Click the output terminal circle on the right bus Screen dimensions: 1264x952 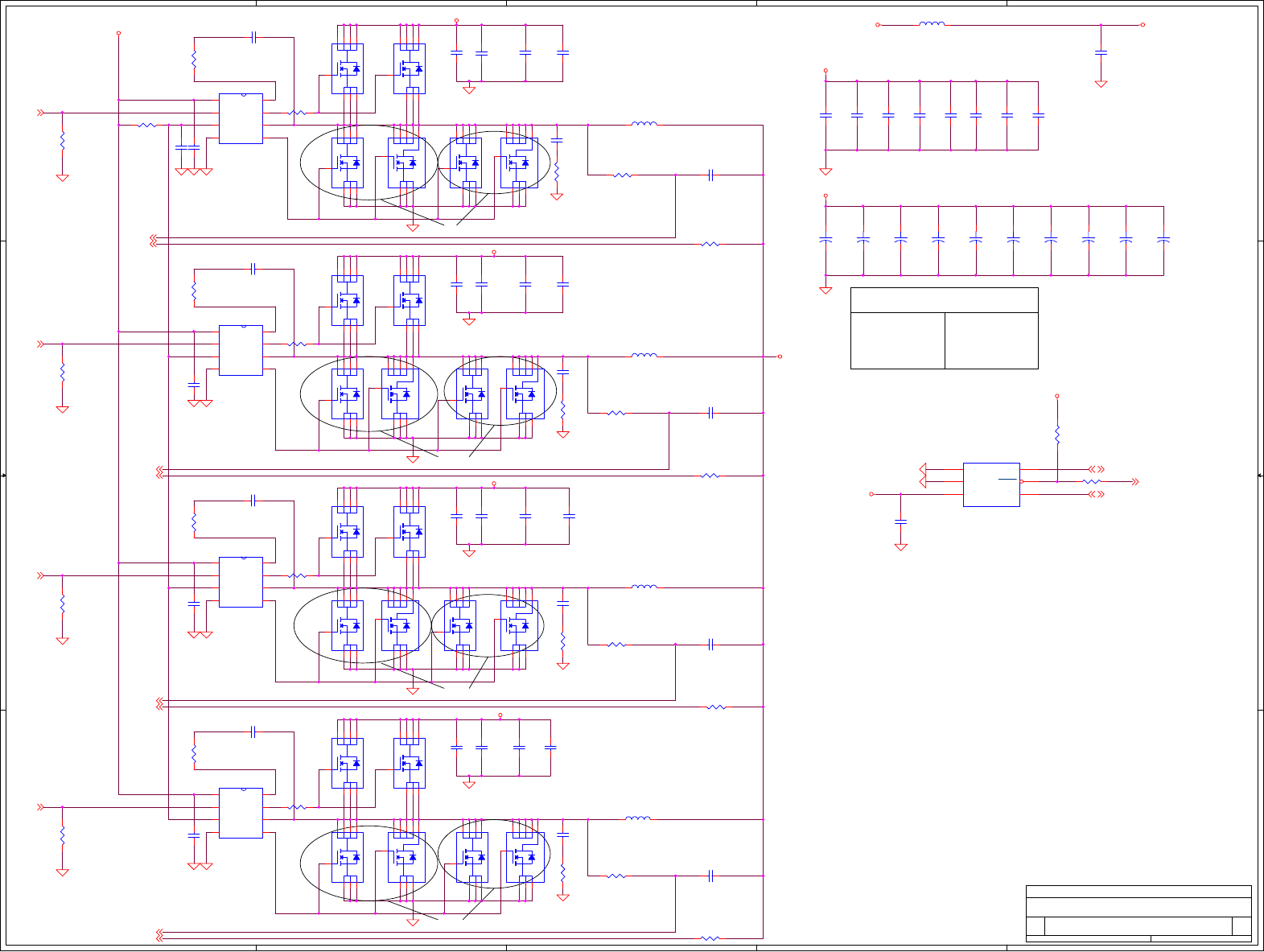780,356
